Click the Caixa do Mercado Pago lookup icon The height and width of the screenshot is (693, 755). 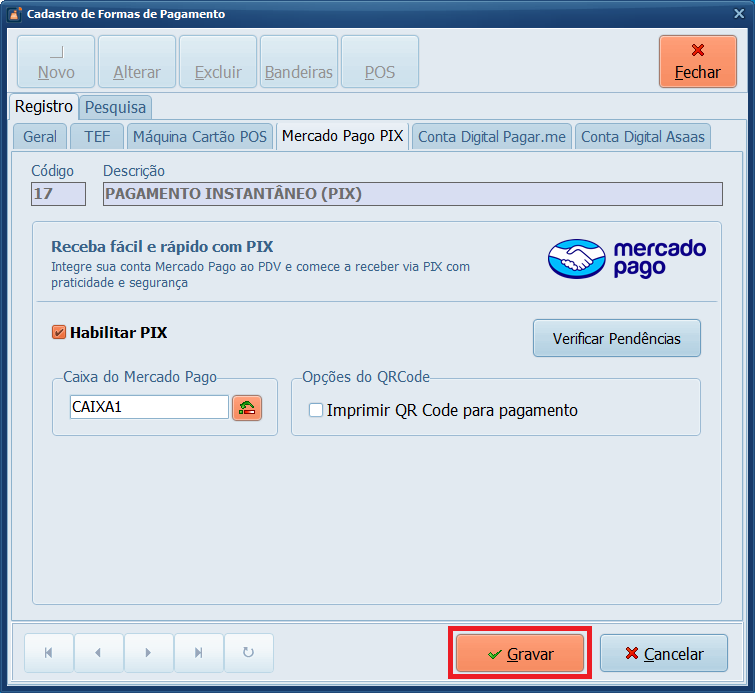pyautogui.click(x=246, y=407)
